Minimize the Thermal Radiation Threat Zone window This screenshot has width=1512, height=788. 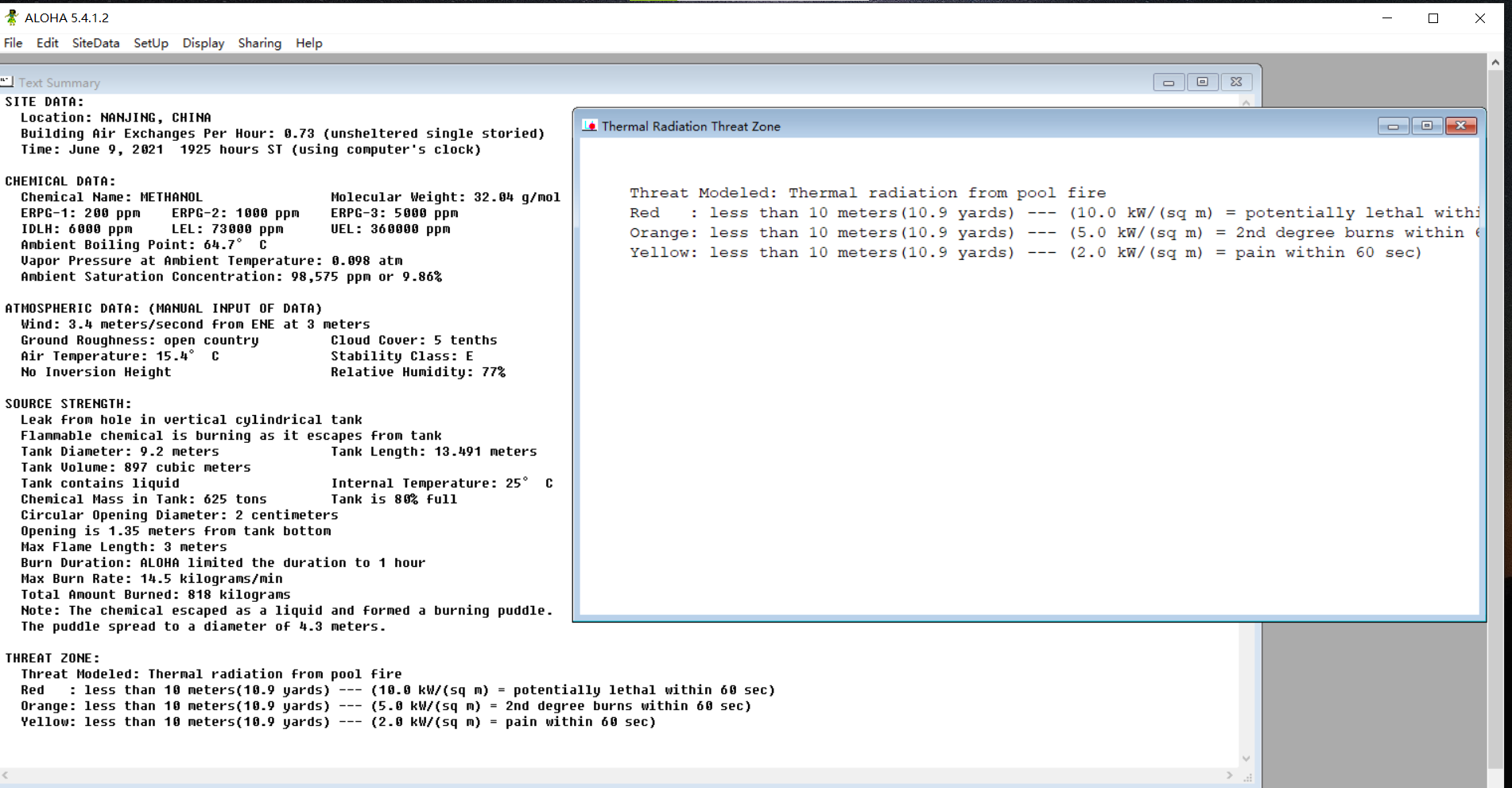[1394, 126]
